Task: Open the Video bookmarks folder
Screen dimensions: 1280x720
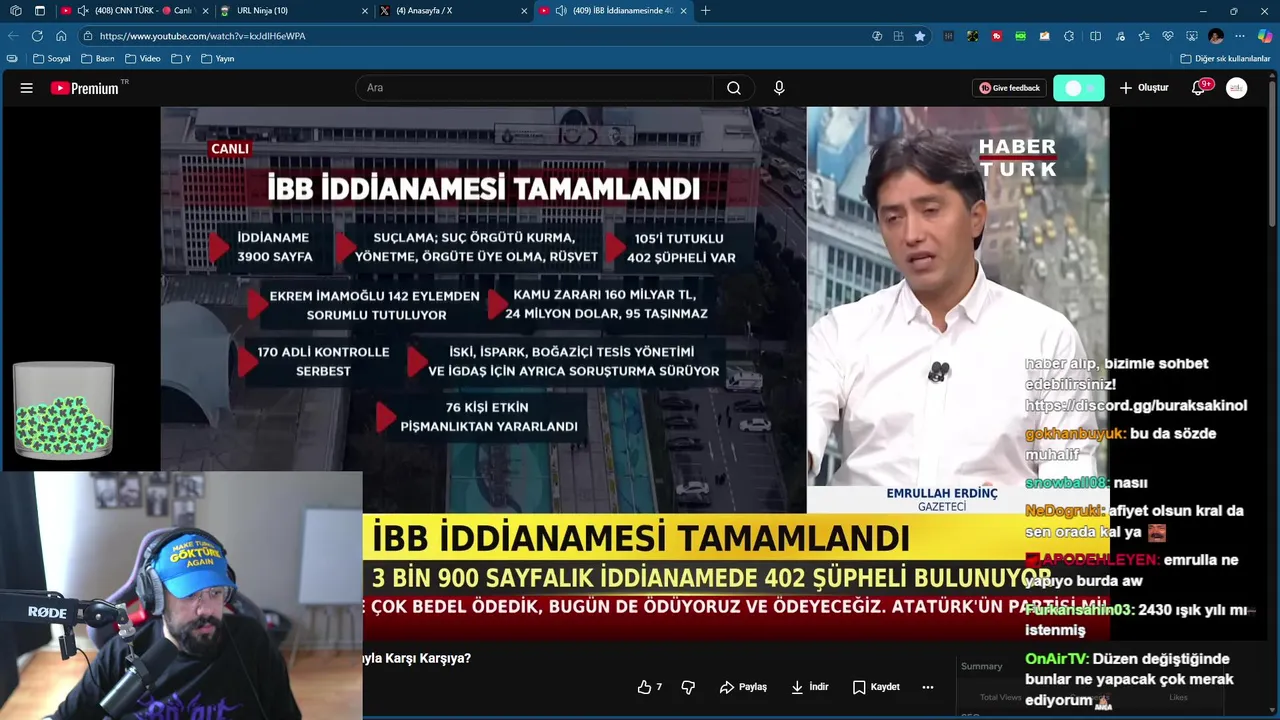Action: [x=142, y=59]
